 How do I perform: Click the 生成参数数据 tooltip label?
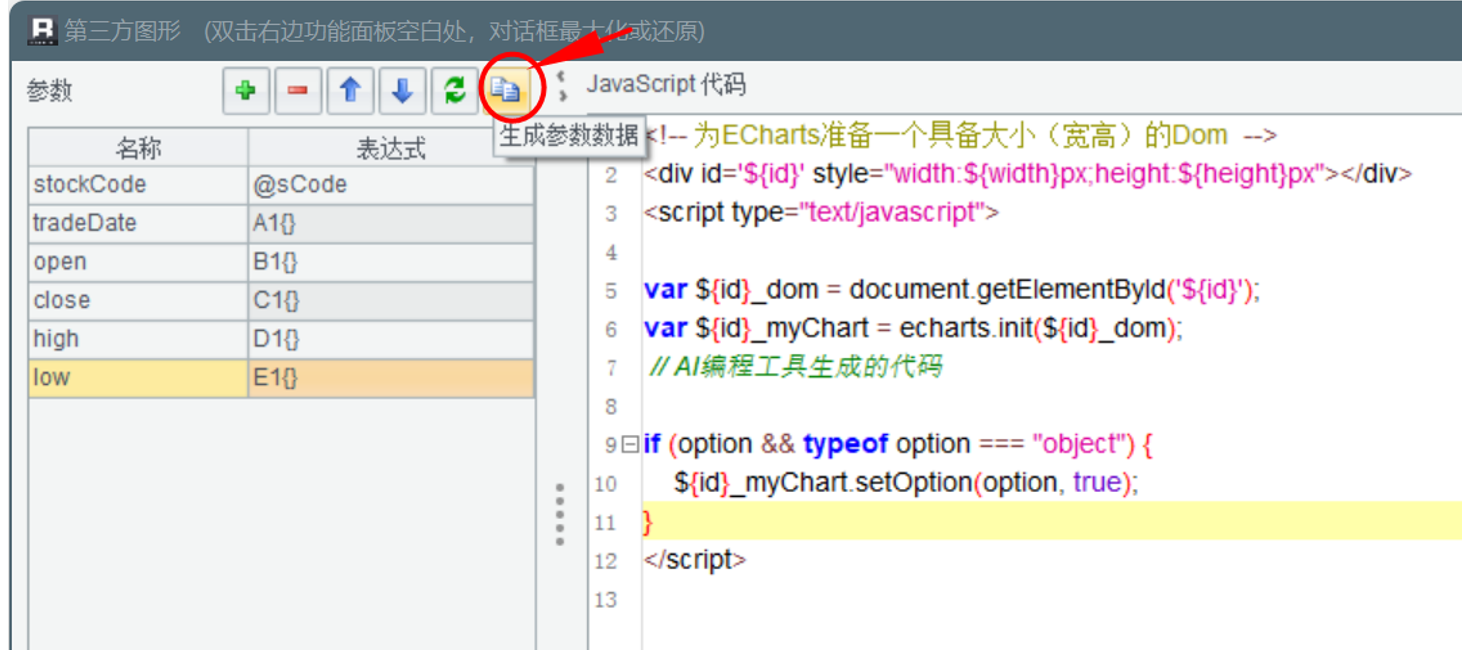[x=569, y=135]
